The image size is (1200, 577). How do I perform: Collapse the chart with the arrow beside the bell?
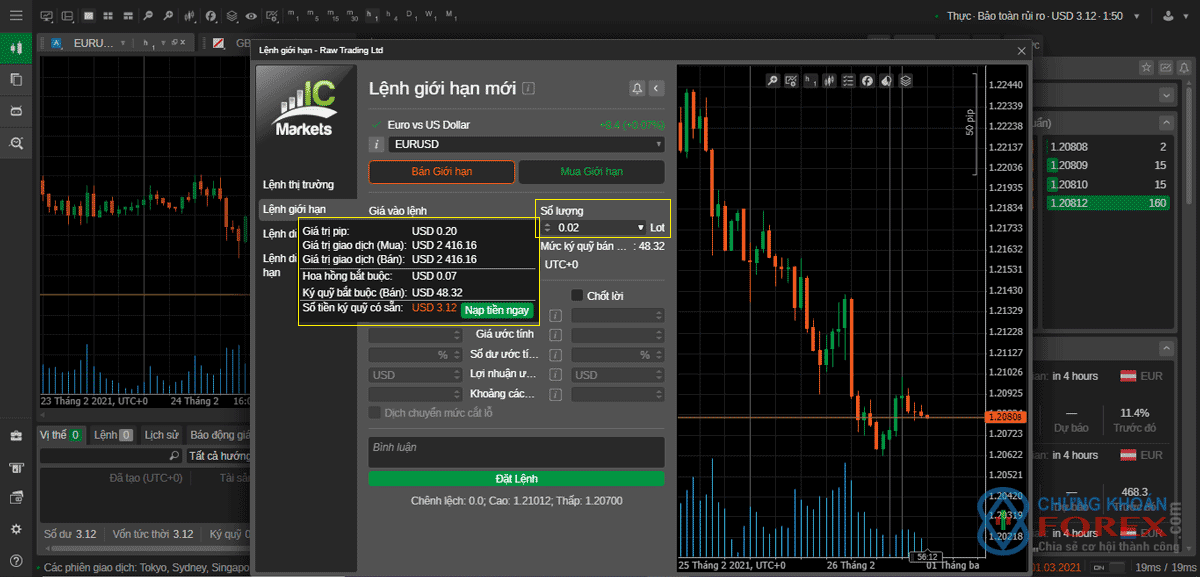[656, 89]
